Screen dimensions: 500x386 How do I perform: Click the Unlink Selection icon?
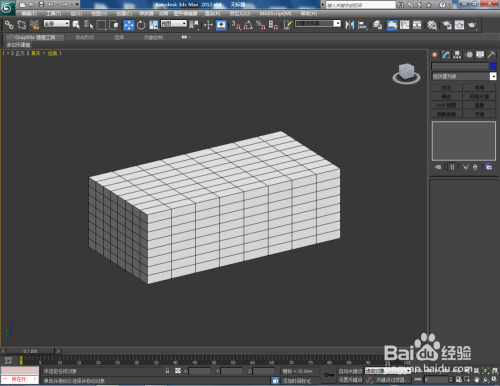22,25
